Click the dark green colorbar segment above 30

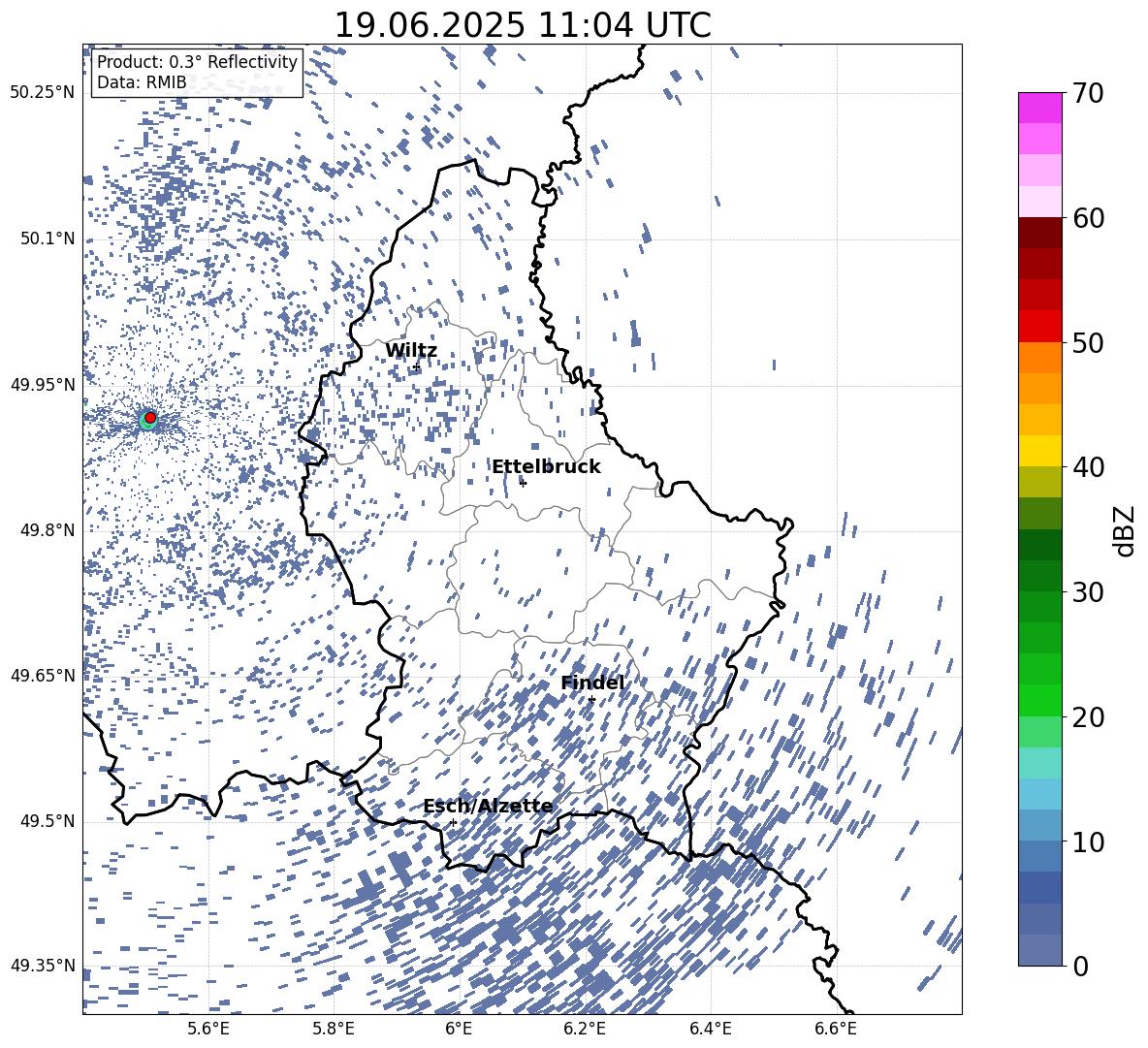point(1039,576)
